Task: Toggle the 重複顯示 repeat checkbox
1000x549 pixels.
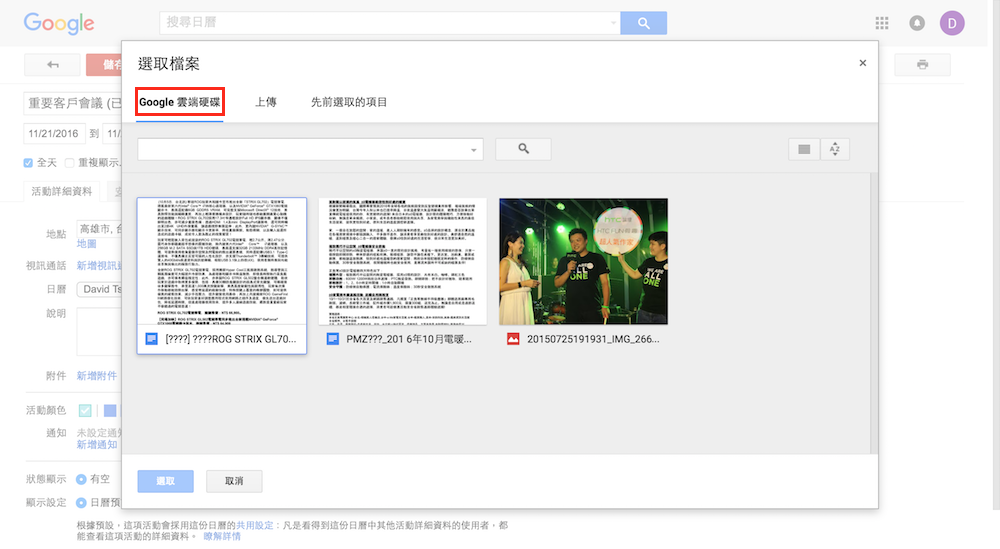Action: click(x=70, y=163)
